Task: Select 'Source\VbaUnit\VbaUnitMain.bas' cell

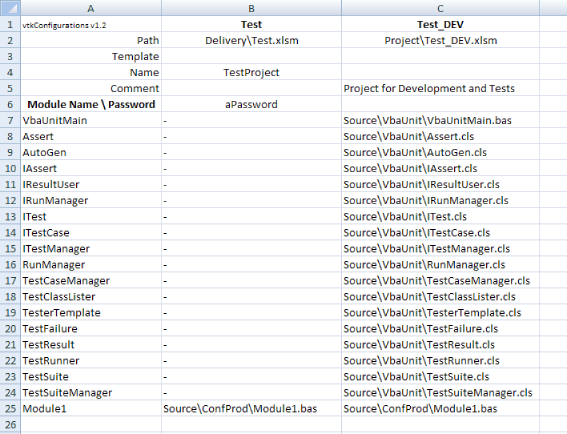Action: (440, 120)
